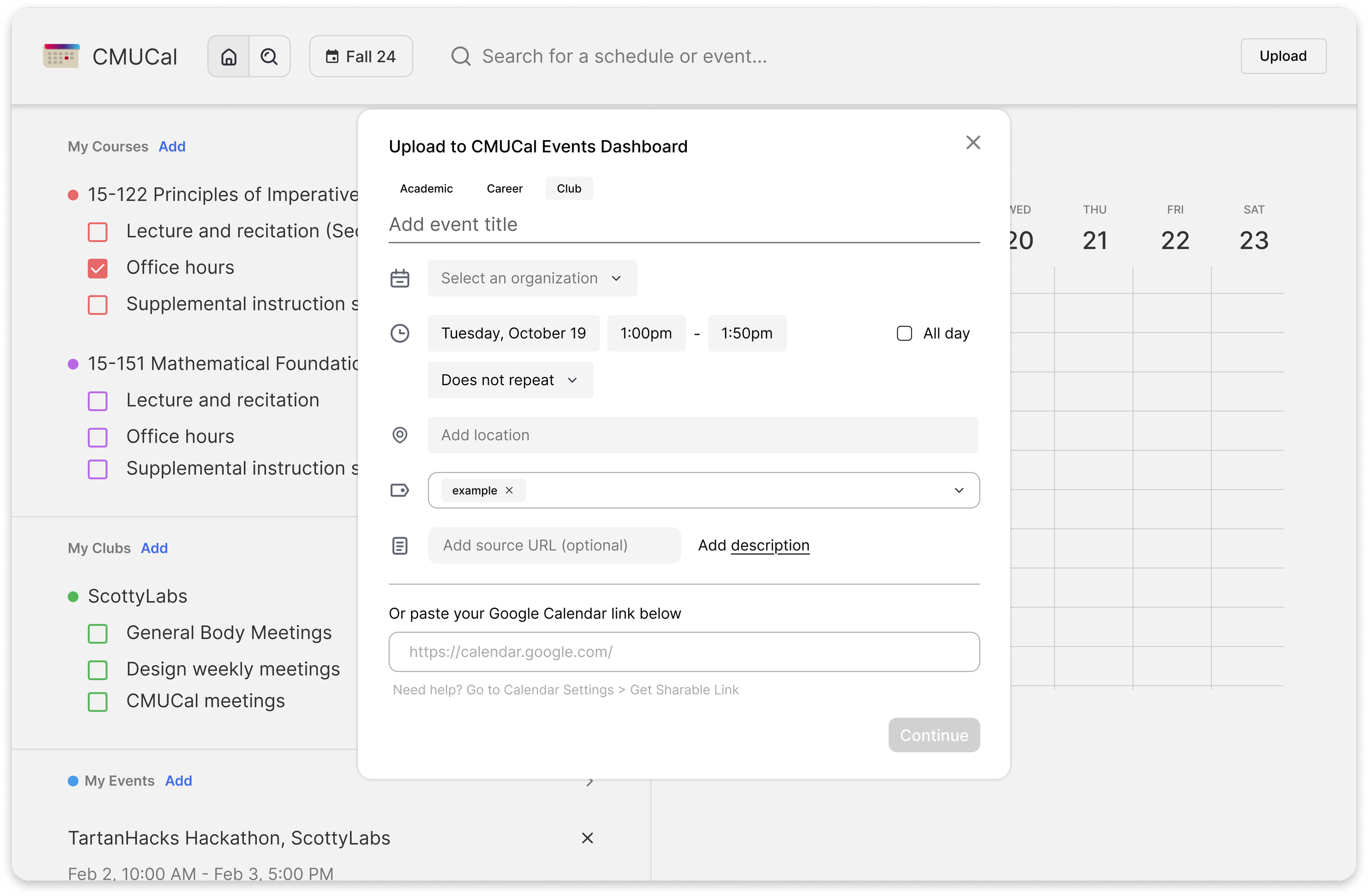1368x896 pixels.
Task: Click the clock icon beside date
Action: point(399,333)
